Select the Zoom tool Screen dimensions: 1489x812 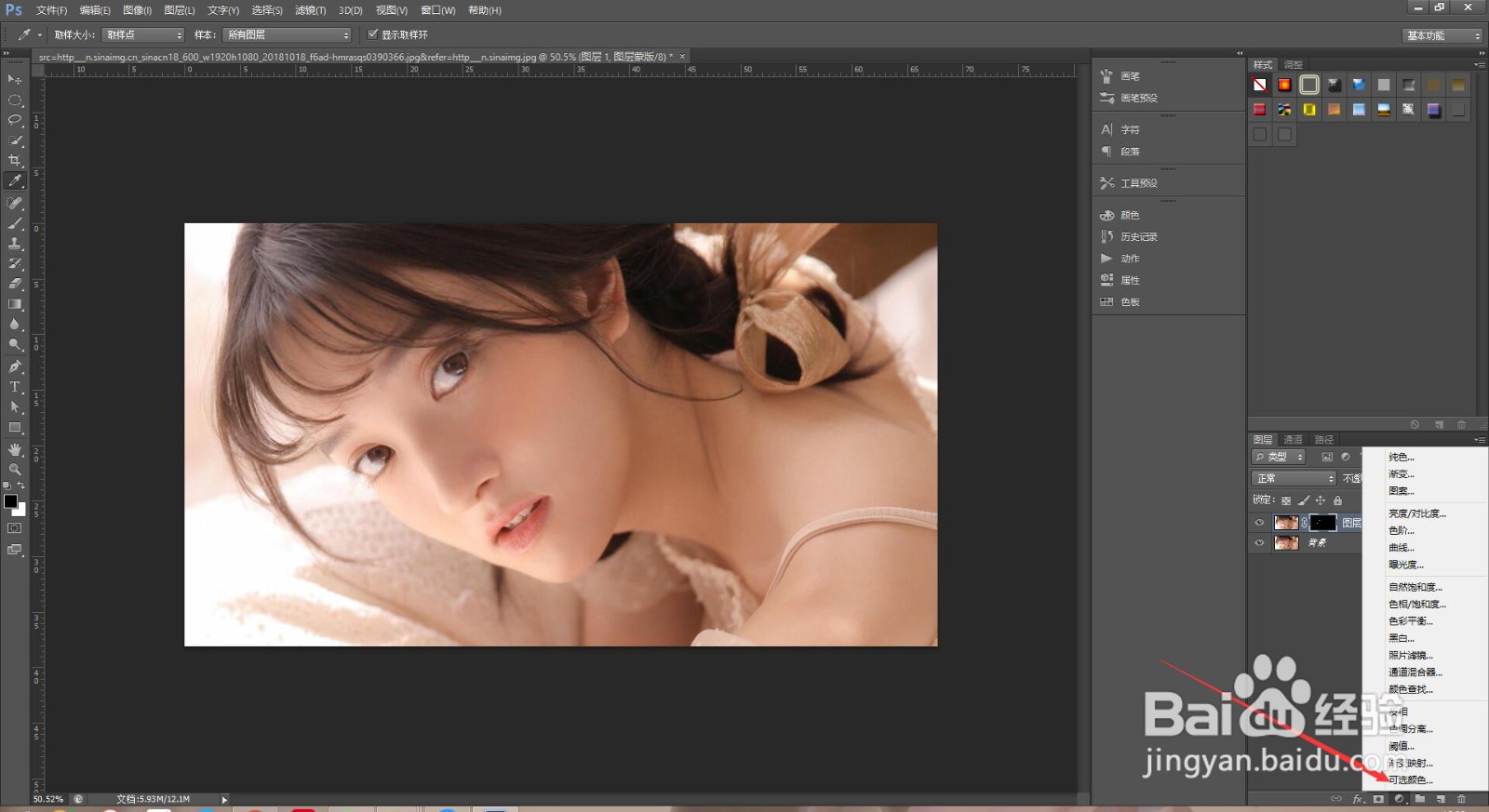[15, 470]
